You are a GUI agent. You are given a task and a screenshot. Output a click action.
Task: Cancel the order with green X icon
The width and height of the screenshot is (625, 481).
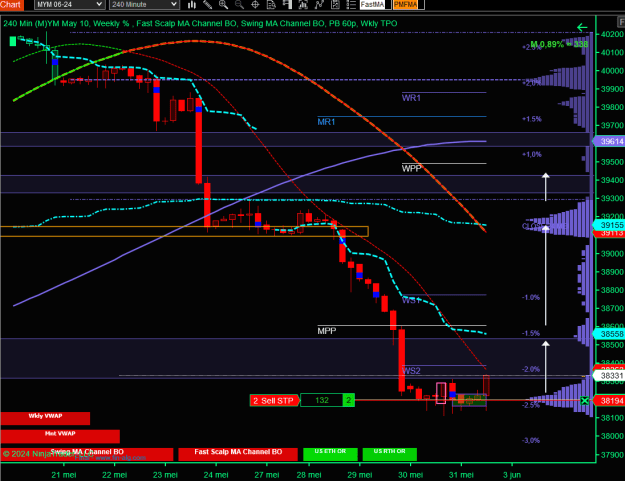coord(584,401)
